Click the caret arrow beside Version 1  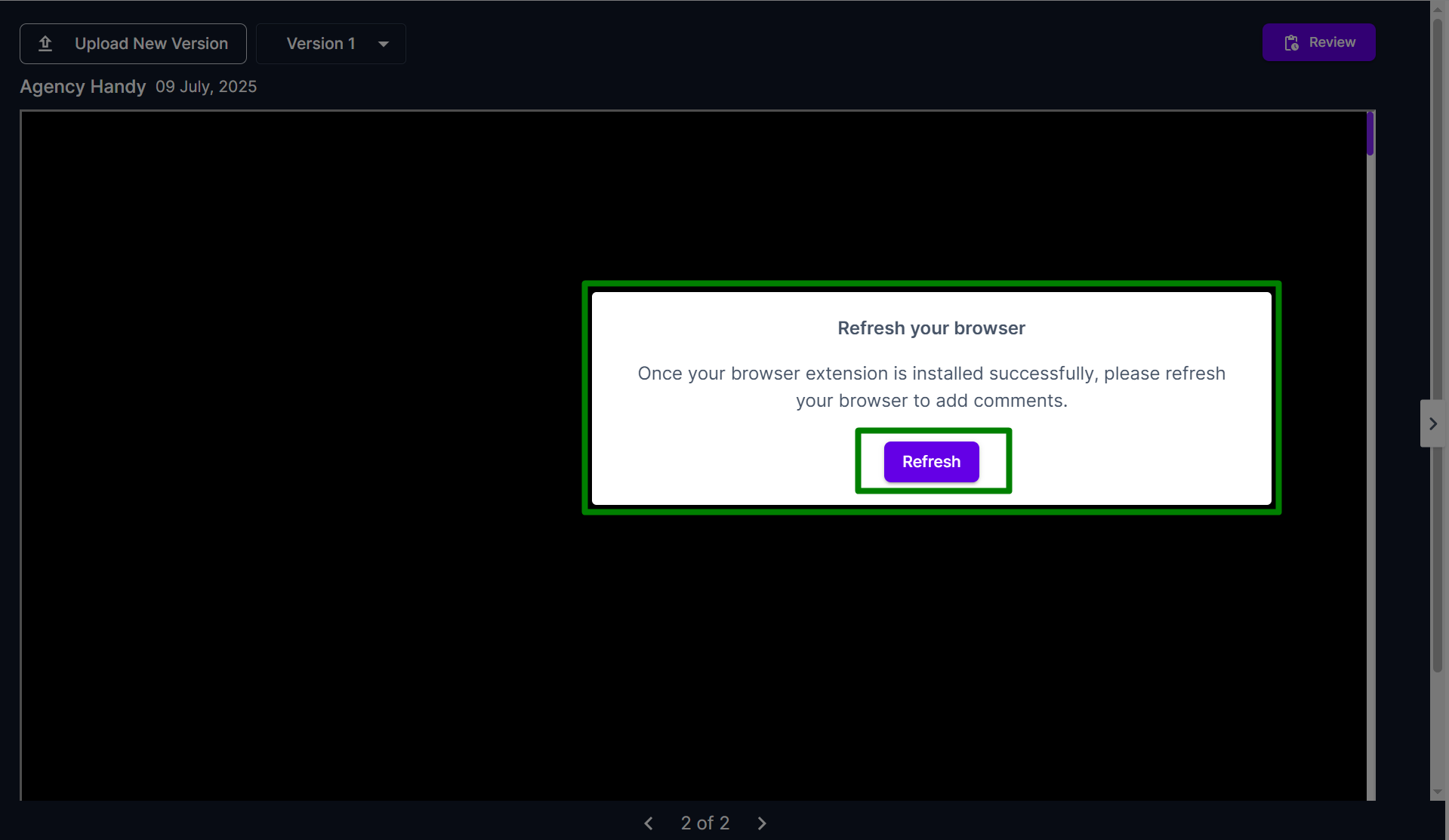coord(384,45)
